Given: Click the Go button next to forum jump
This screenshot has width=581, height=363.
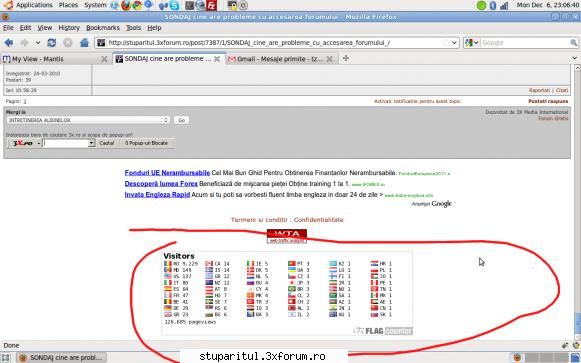Looking at the screenshot, I should tap(182, 120).
